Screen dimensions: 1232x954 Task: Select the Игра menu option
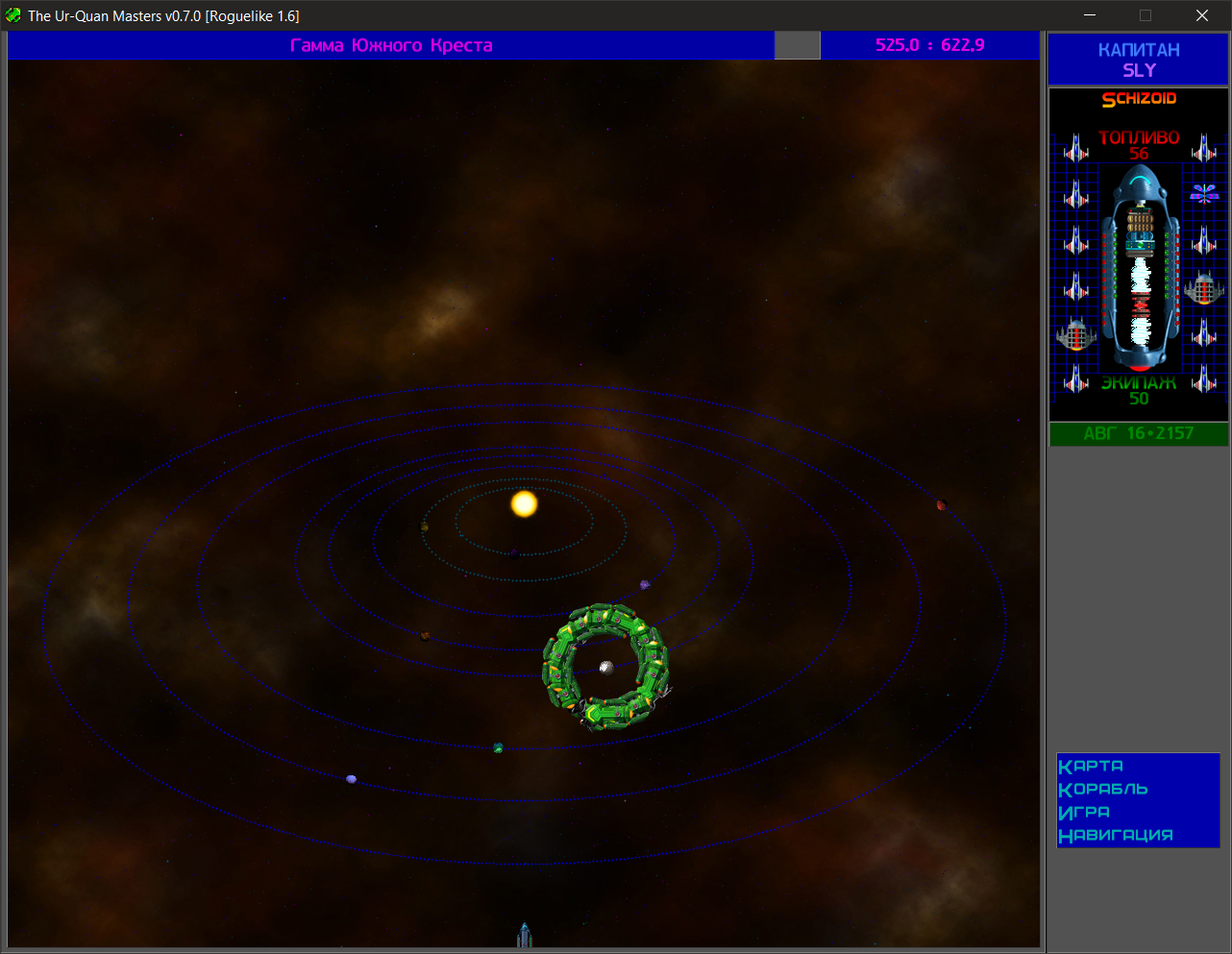point(1084,812)
